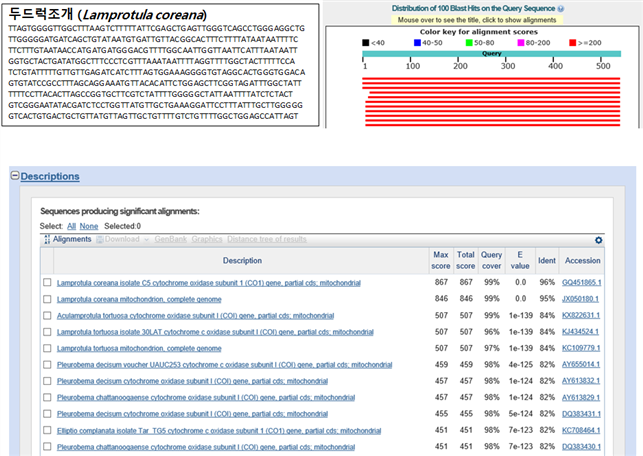Open the Graphics toolbar link

click(207, 239)
